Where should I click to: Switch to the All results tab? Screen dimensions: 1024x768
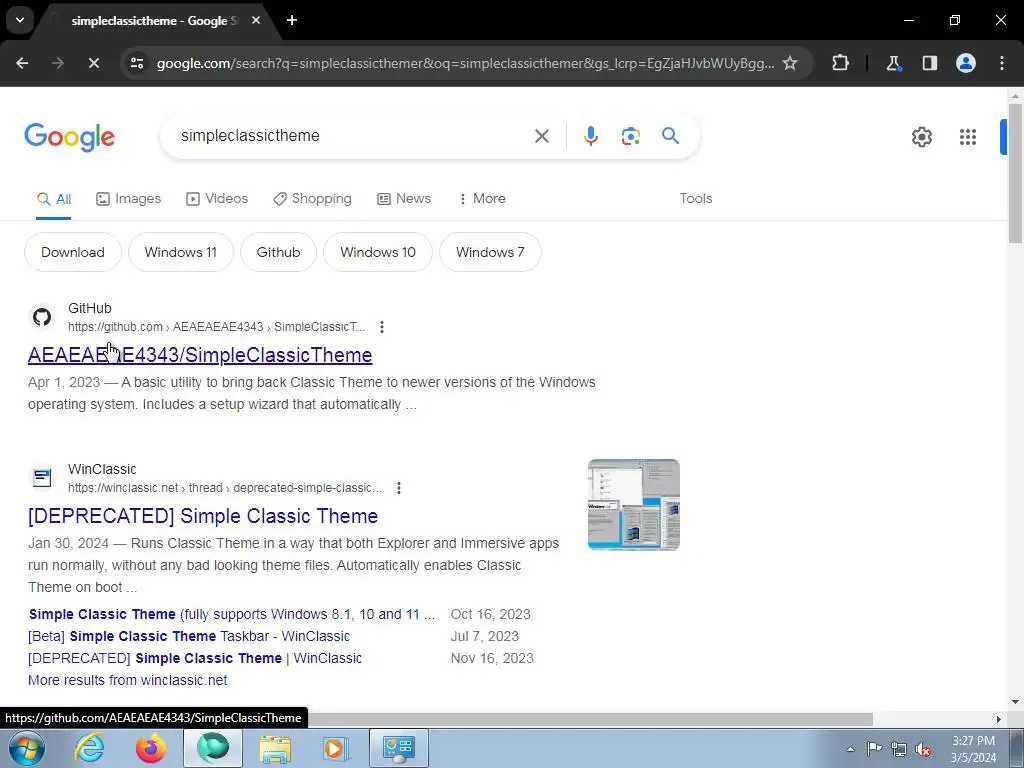click(54, 199)
